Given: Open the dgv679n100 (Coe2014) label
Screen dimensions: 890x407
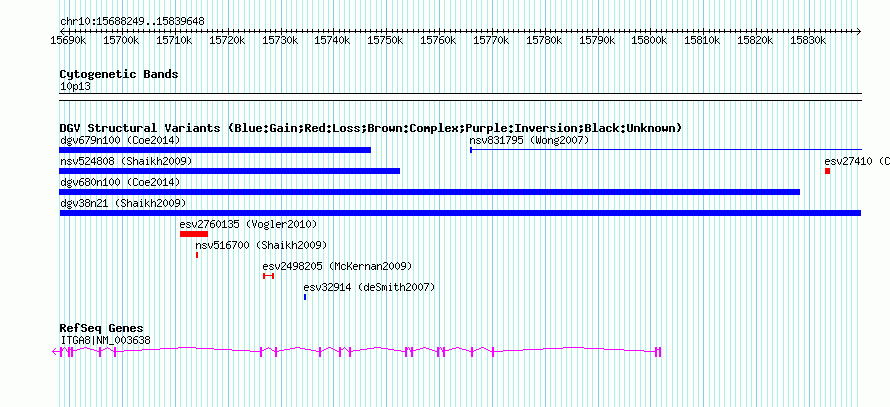Looking at the screenshot, I should pos(120,140).
